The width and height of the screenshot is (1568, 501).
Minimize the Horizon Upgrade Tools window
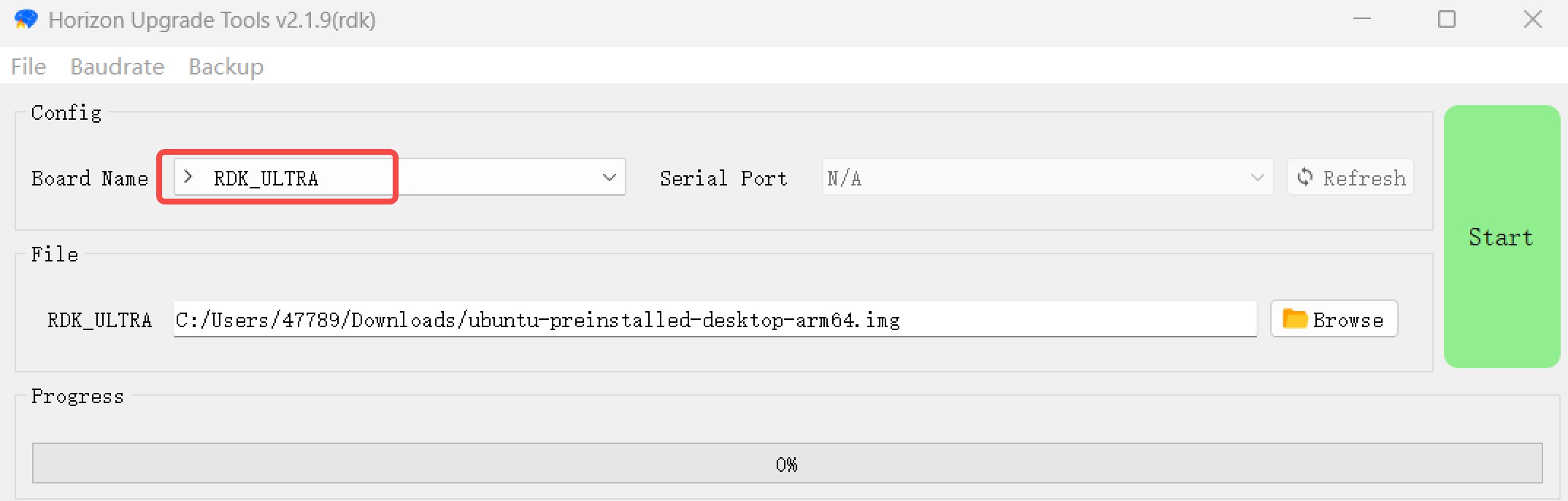point(1362,19)
